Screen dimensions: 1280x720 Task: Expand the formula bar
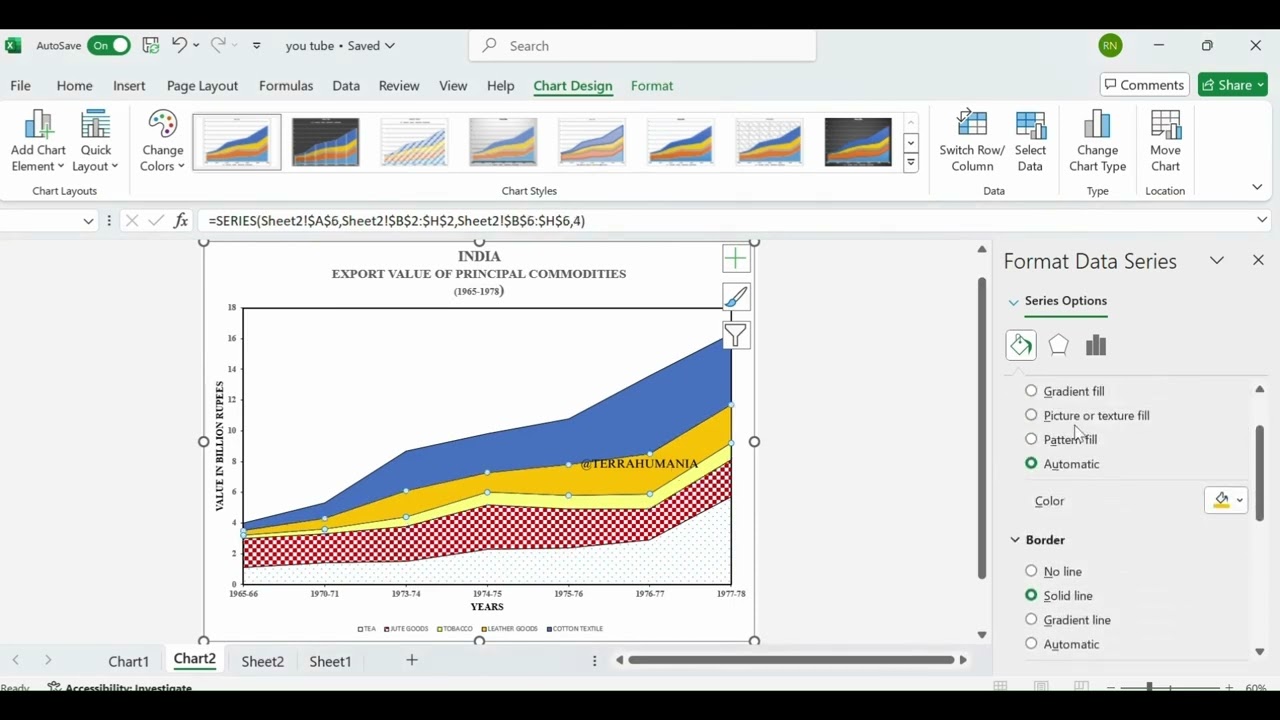coord(1262,220)
